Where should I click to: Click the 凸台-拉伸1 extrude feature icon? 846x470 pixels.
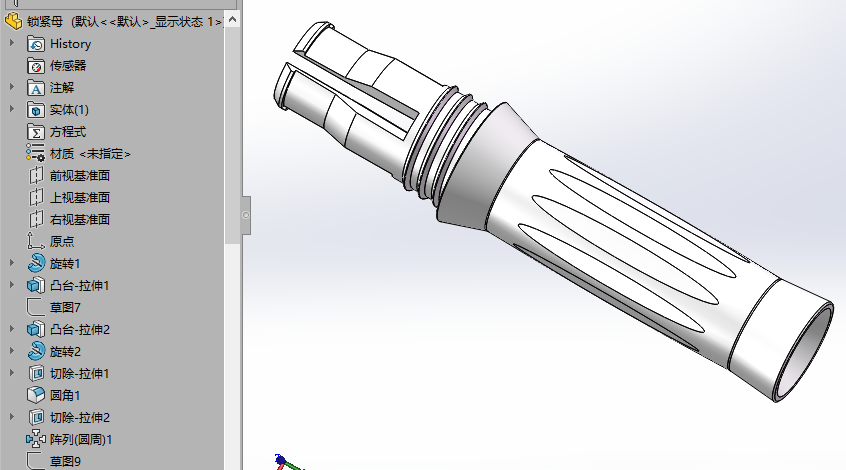tap(36, 285)
